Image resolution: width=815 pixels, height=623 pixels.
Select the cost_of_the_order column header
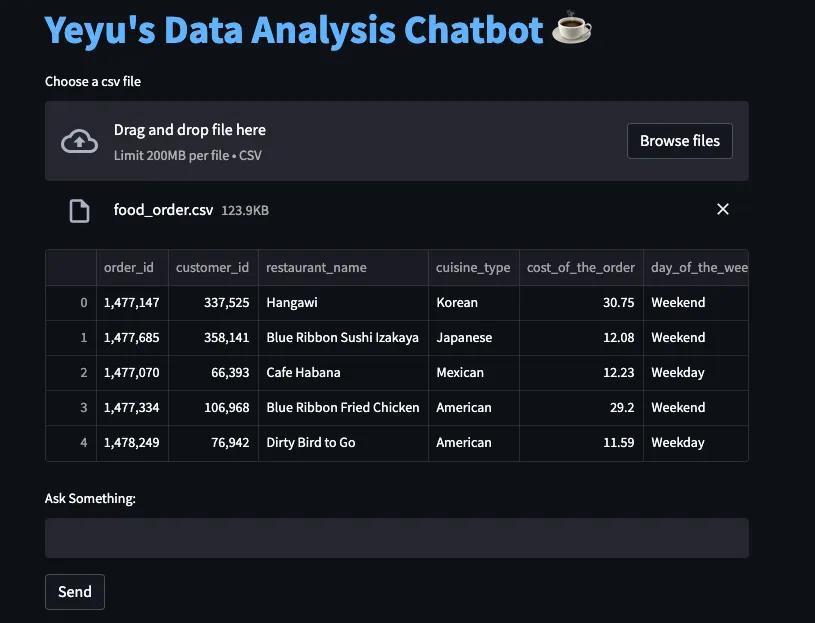pos(580,267)
